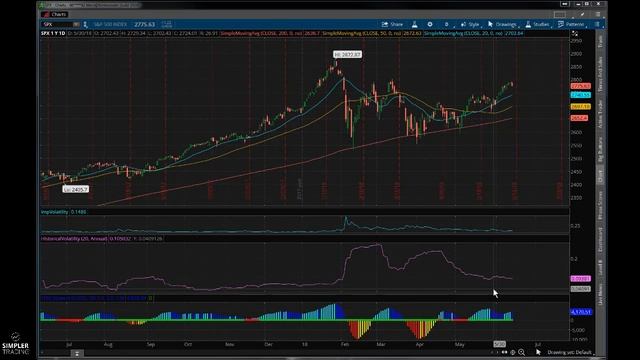Click the SimpleMovingAvg 200 label

click(270, 33)
